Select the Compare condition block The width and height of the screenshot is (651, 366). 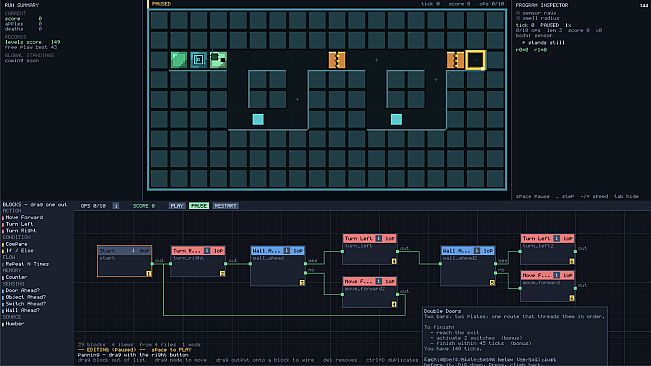[16, 244]
